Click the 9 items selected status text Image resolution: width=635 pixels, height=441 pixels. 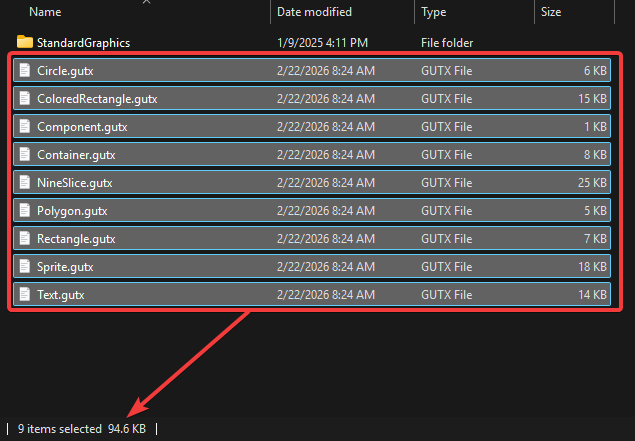(60, 428)
